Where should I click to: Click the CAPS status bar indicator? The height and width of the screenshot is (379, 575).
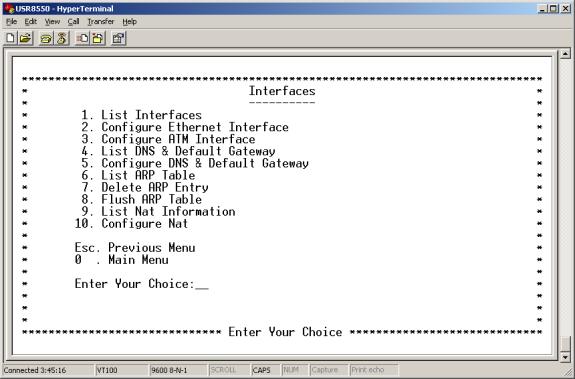[261, 370]
